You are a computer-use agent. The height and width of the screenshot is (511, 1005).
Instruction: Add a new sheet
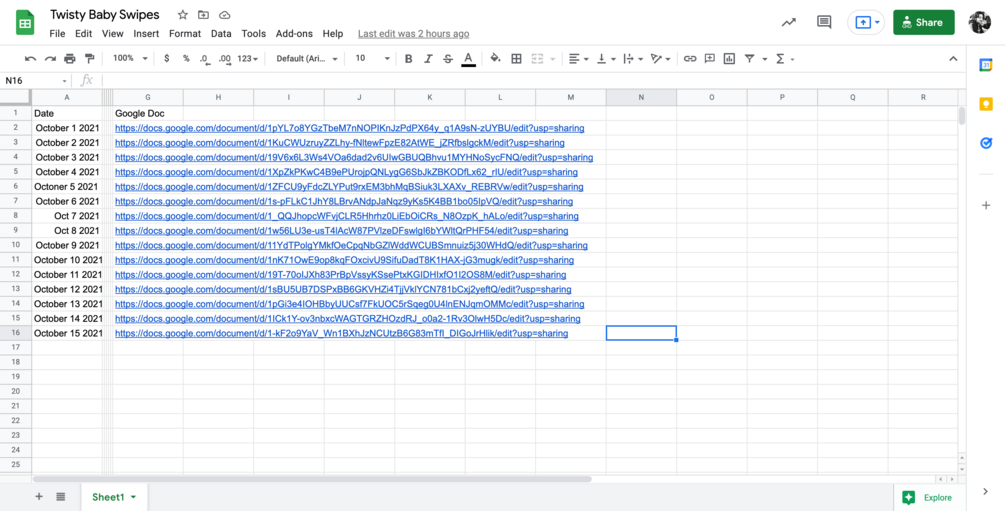(39, 497)
